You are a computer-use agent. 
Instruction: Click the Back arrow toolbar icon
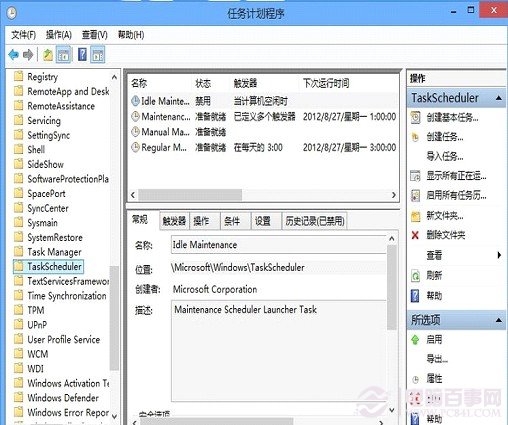[14, 54]
